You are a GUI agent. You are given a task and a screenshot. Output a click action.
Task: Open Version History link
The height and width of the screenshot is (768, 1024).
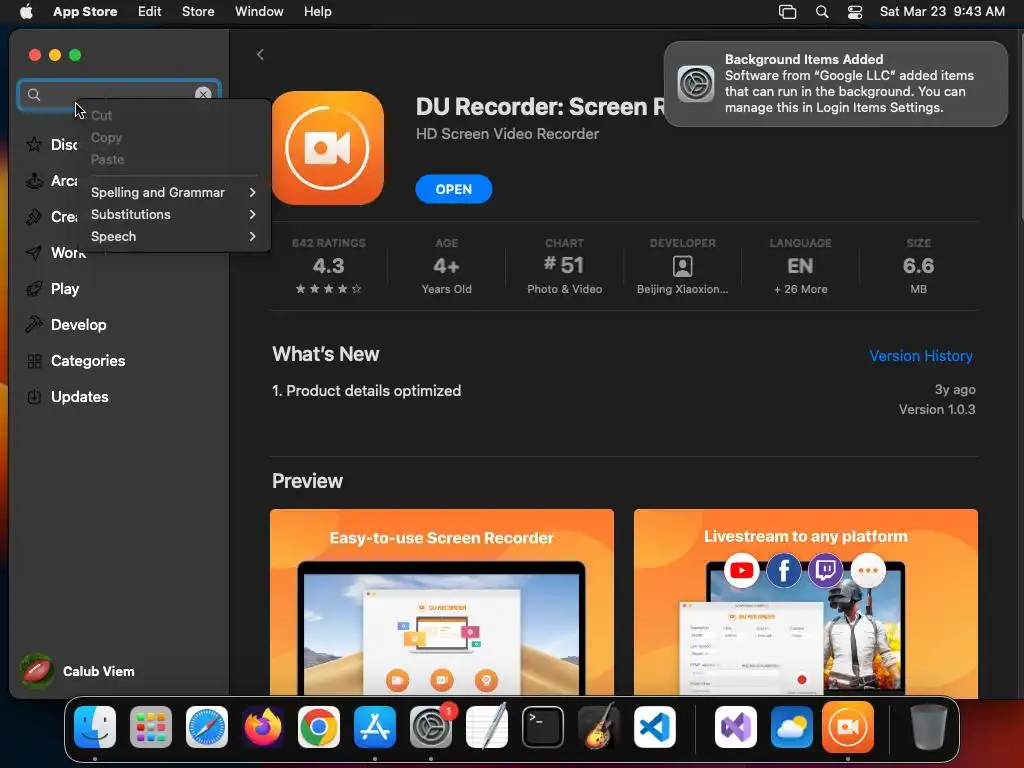click(921, 356)
